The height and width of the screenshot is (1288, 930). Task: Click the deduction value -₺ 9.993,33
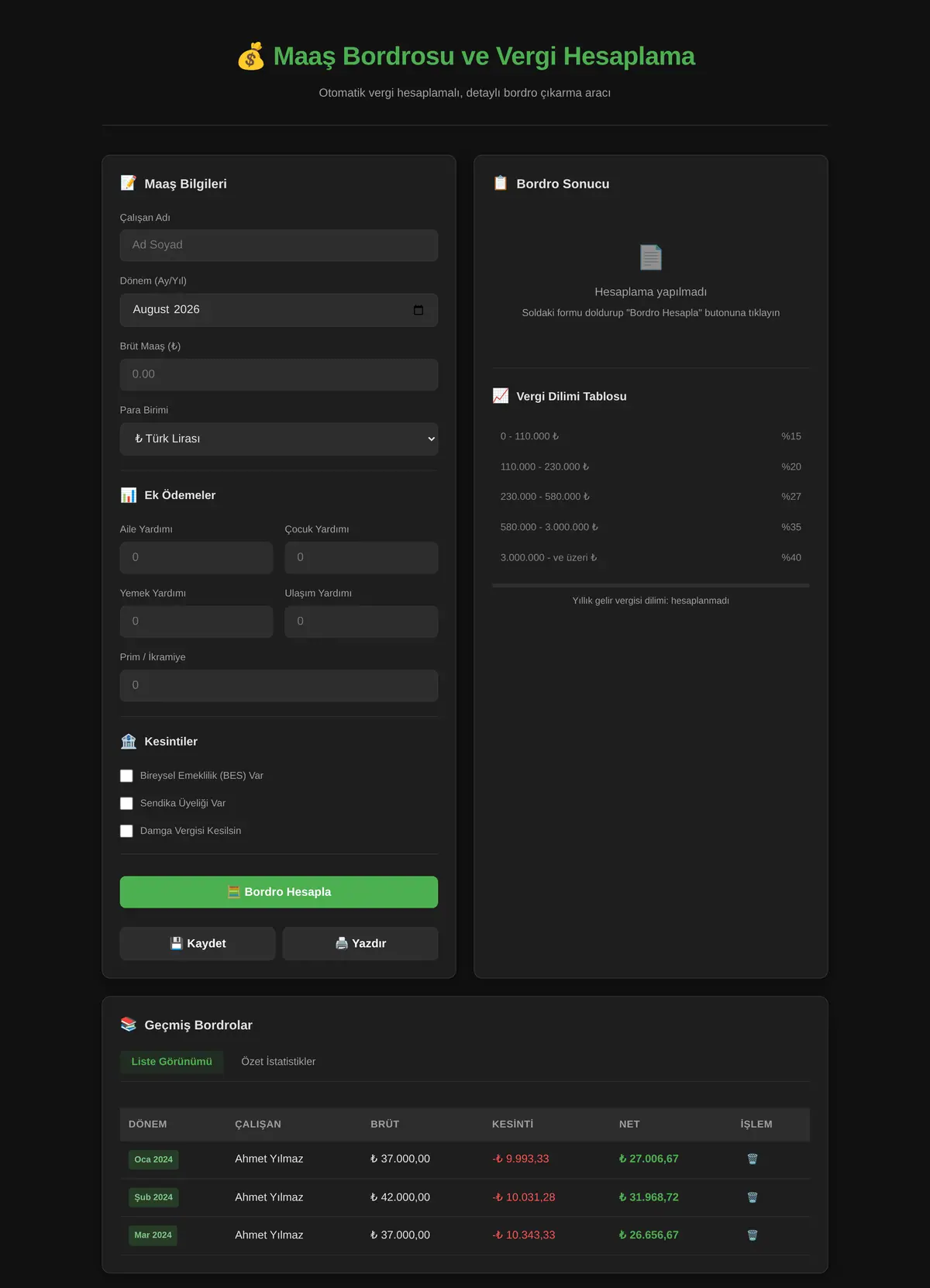(521, 1159)
